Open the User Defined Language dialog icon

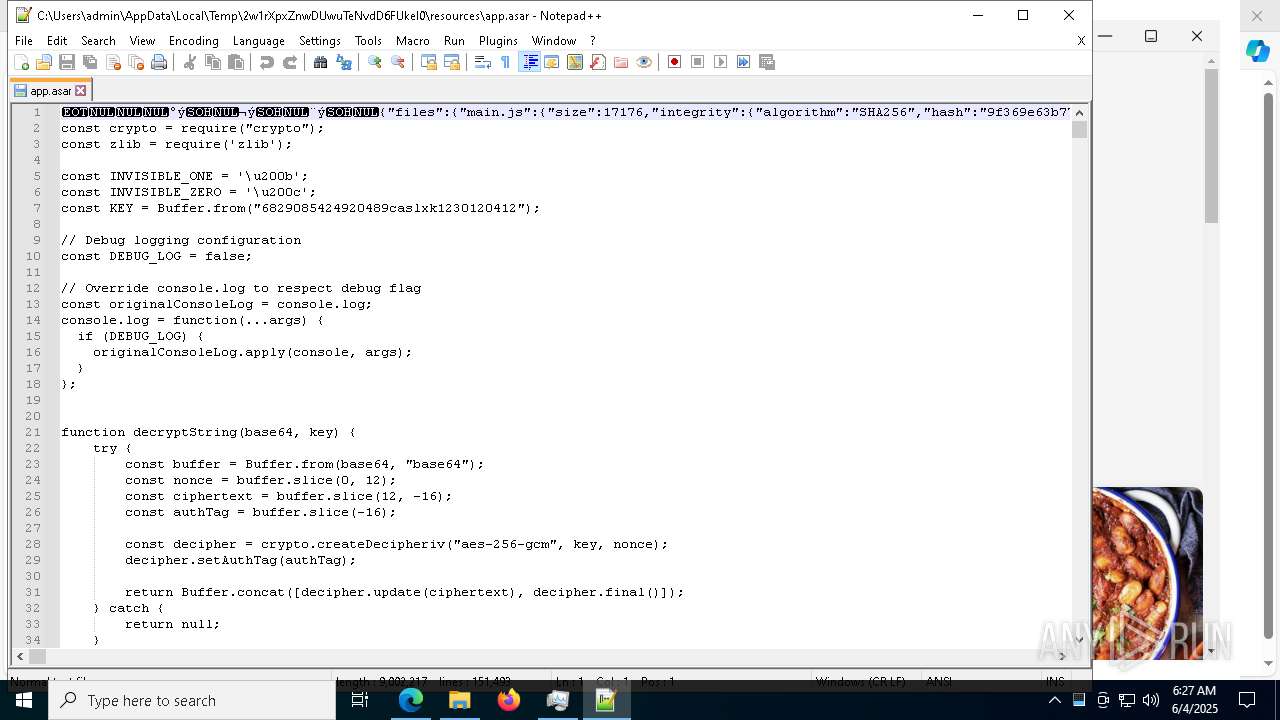point(551,62)
